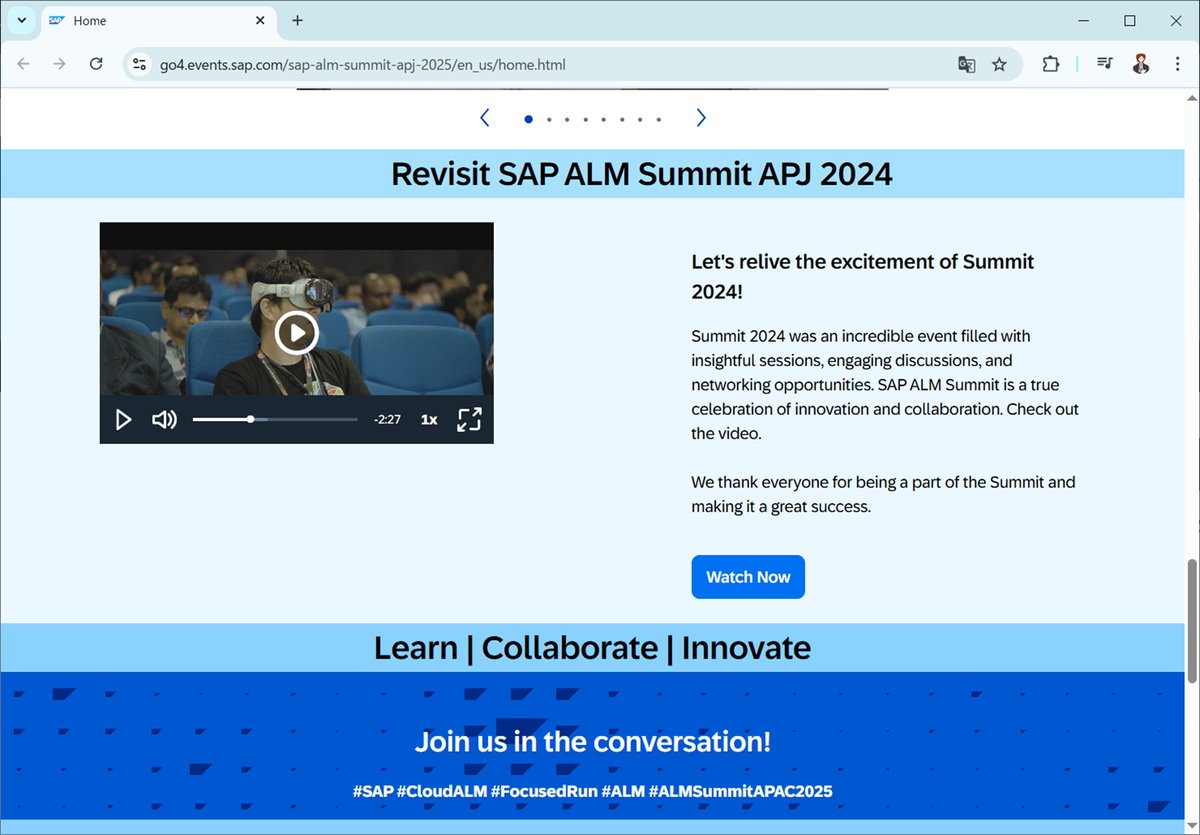Maximize the Chrome window

pyautogui.click(x=1130, y=20)
